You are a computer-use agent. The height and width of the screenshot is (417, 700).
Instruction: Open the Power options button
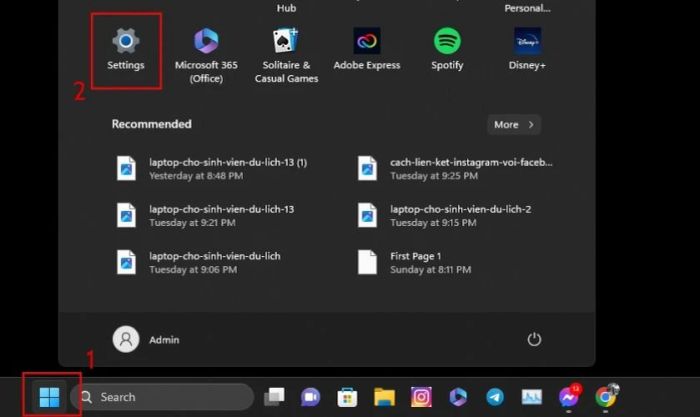coord(534,339)
